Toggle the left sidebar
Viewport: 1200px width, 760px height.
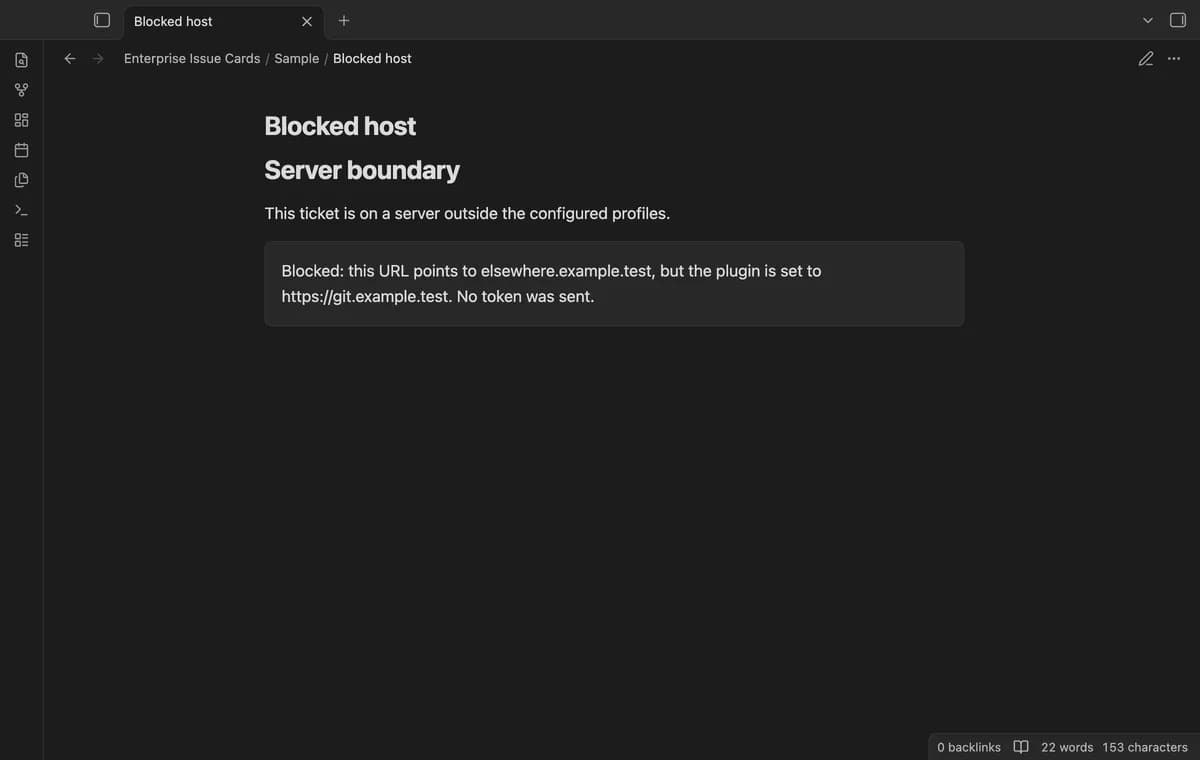click(101, 20)
